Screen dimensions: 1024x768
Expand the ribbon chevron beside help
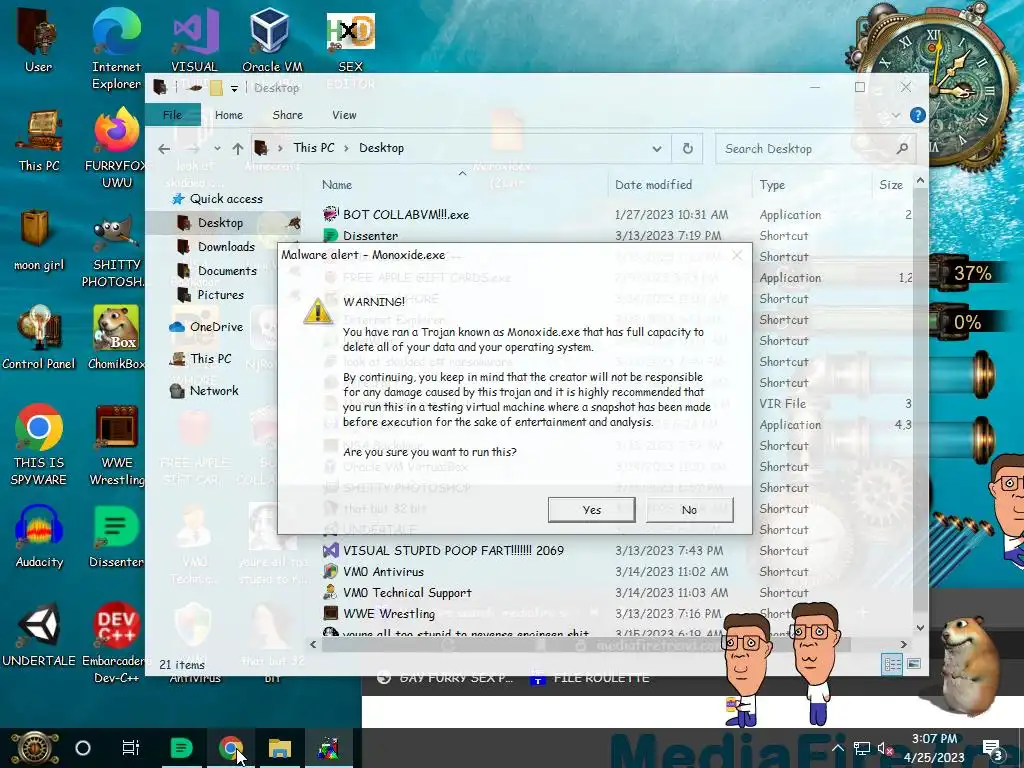(x=896, y=115)
